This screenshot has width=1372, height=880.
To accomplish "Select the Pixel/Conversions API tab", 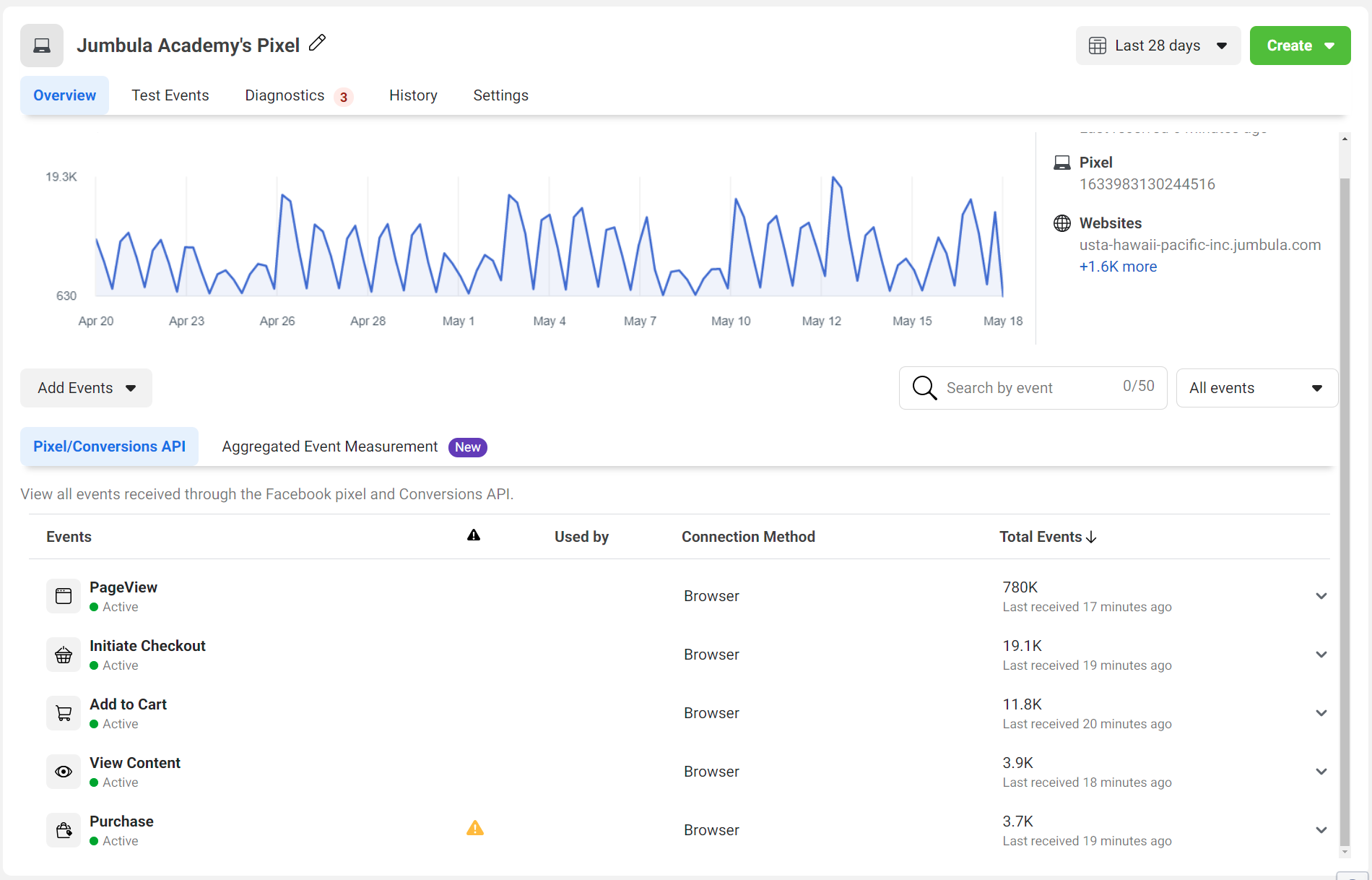I will point(109,447).
